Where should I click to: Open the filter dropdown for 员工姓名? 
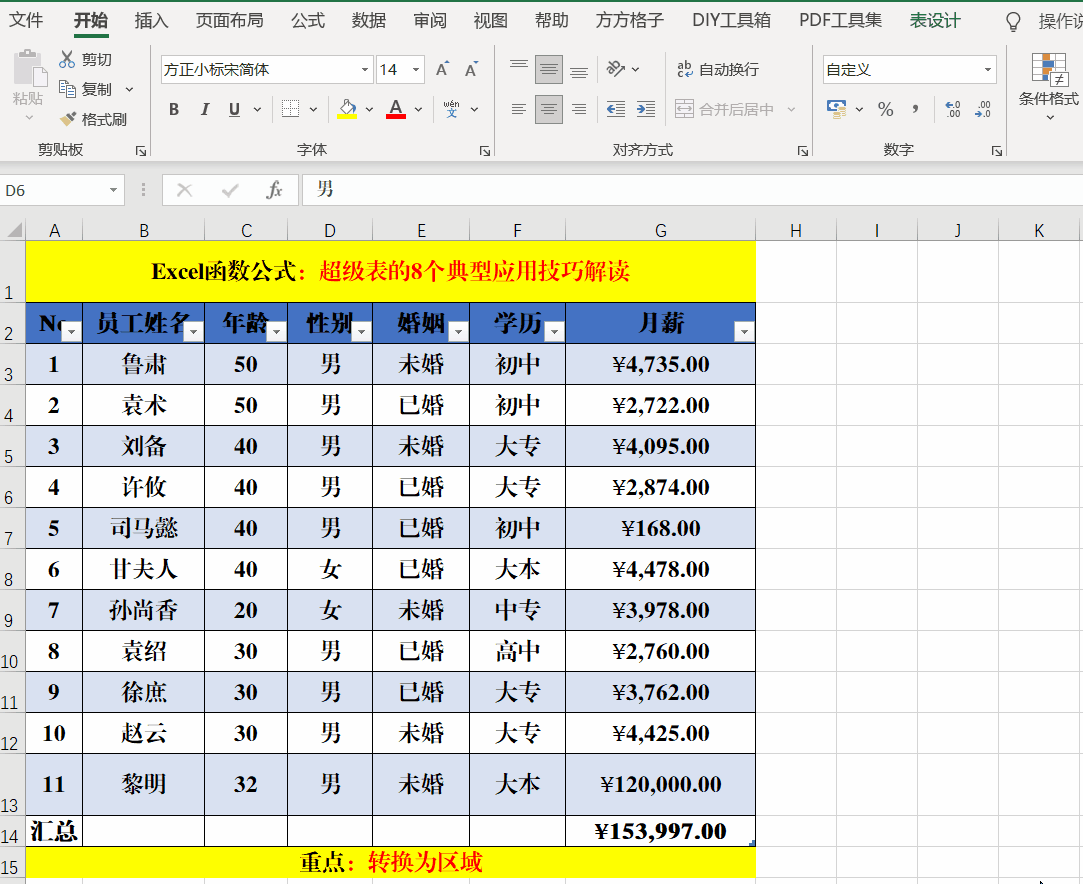(x=194, y=332)
